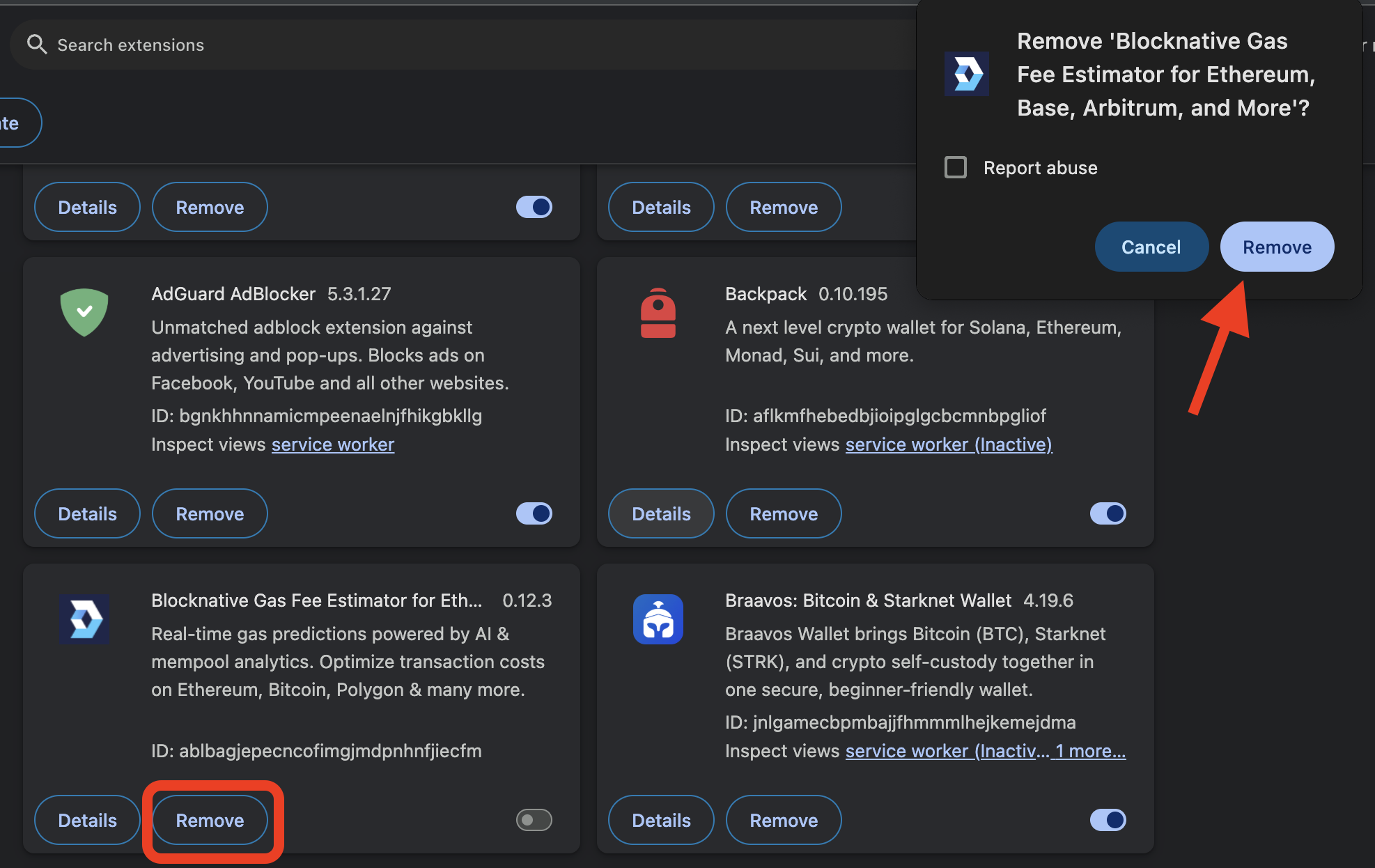Click Details above the Backpack card
Image resolution: width=1375 pixels, height=868 pixels.
point(661,207)
